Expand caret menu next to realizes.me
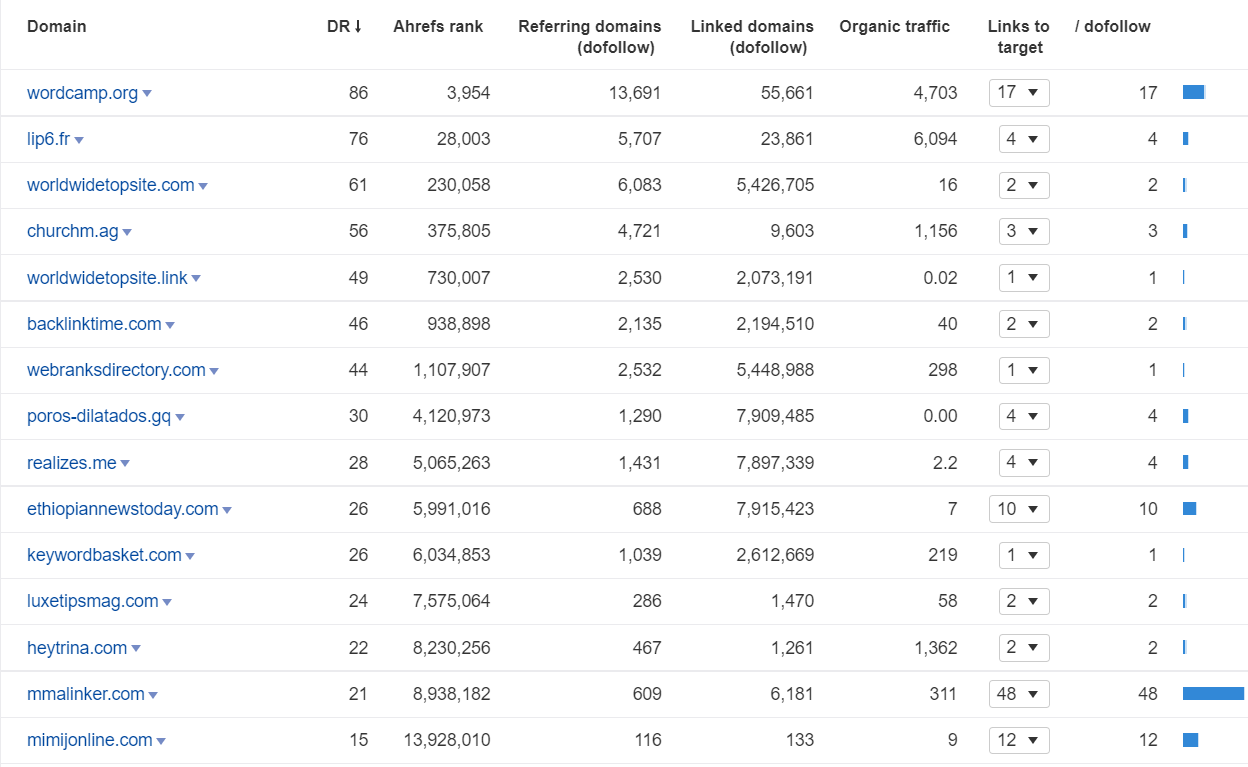1248x767 pixels. (x=125, y=464)
